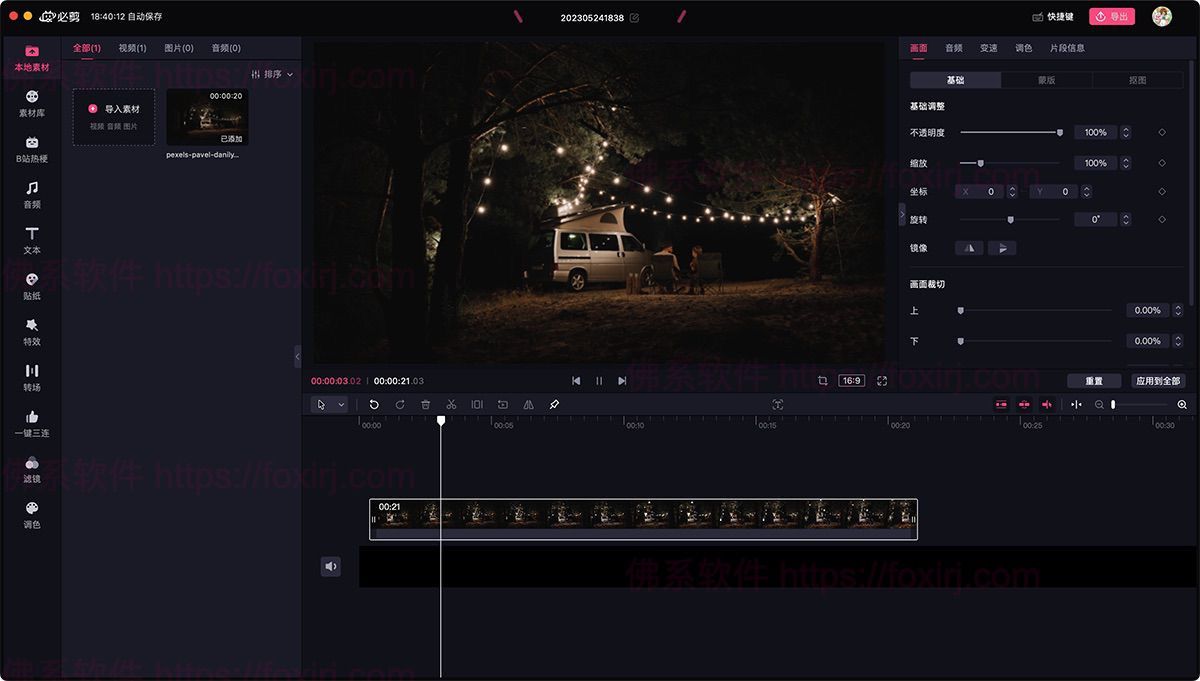Click the 应用到全部 apply-to-all button

tap(1159, 381)
